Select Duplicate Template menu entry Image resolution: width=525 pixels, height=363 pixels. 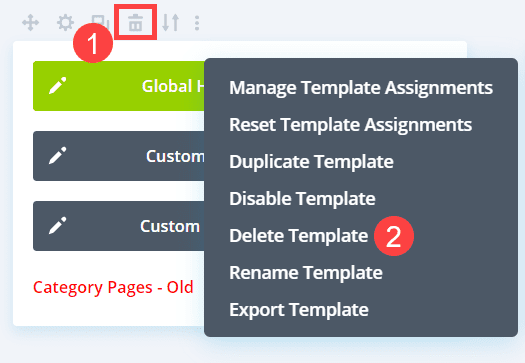(x=311, y=162)
